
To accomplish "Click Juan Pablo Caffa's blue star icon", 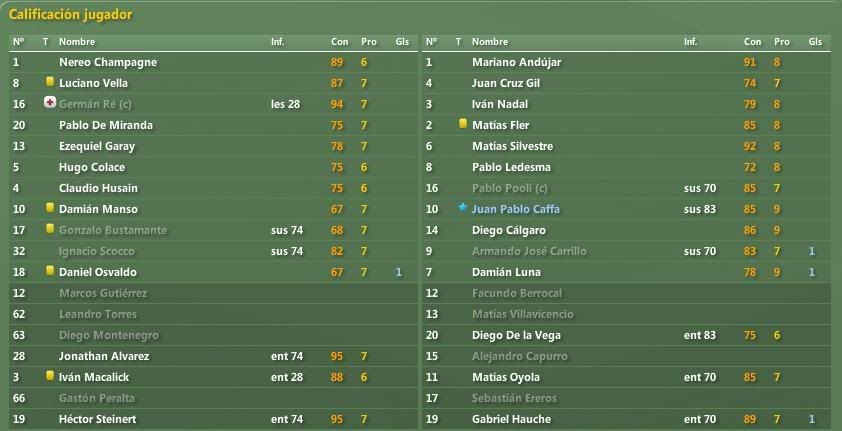I will click(x=462, y=208).
